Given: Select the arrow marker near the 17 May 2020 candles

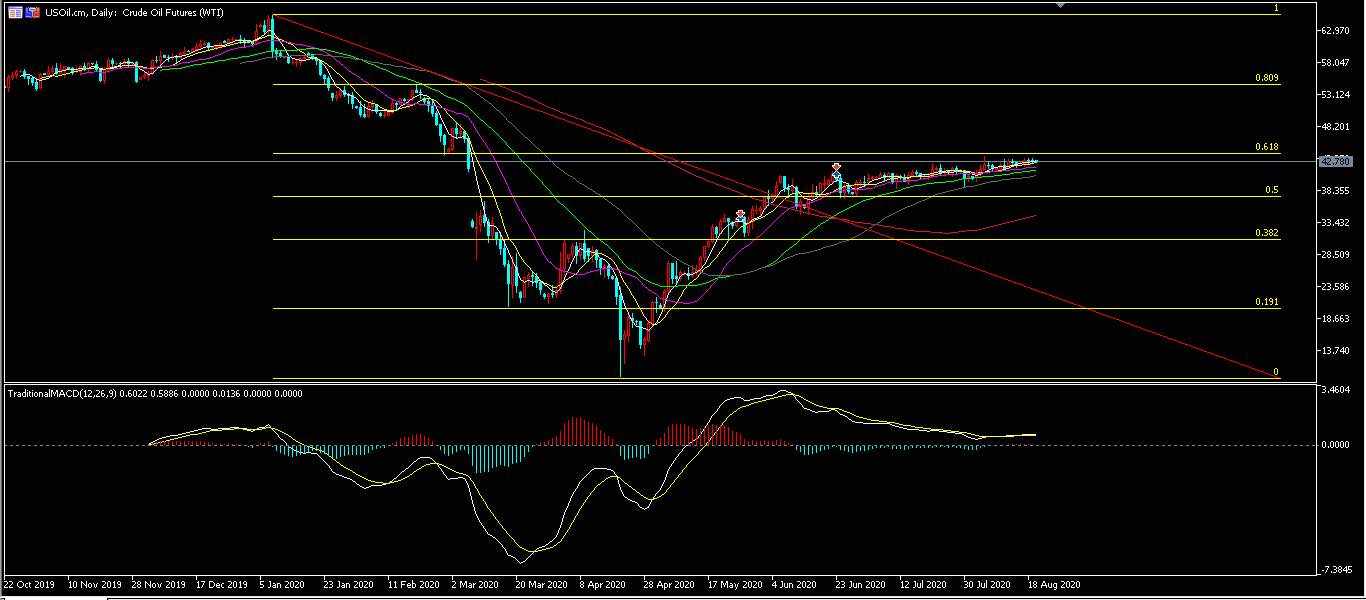Looking at the screenshot, I should [740, 215].
